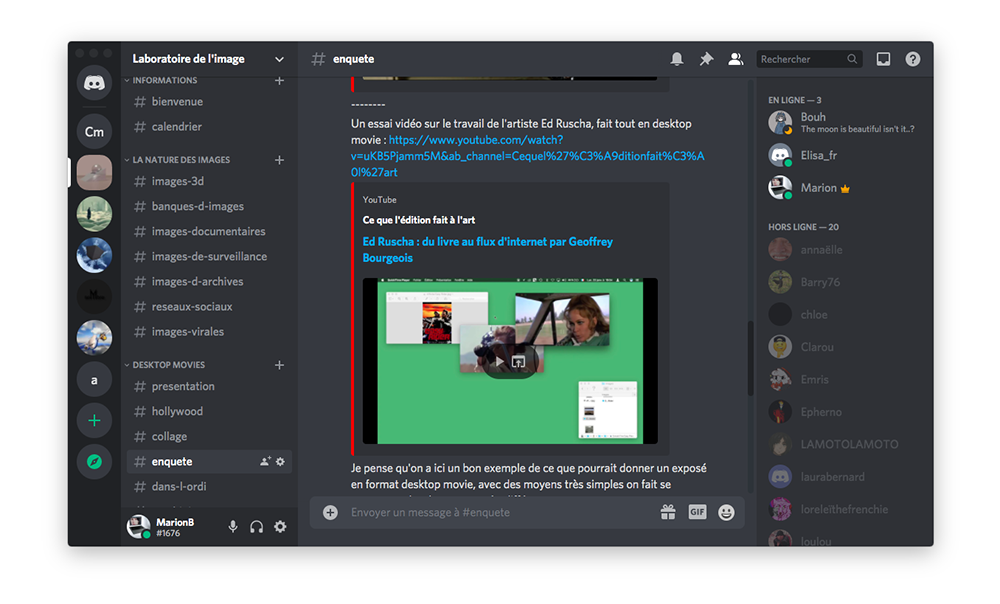Open member Elisa_fr profile
The image size is (1000, 604).
click(842, 155)
